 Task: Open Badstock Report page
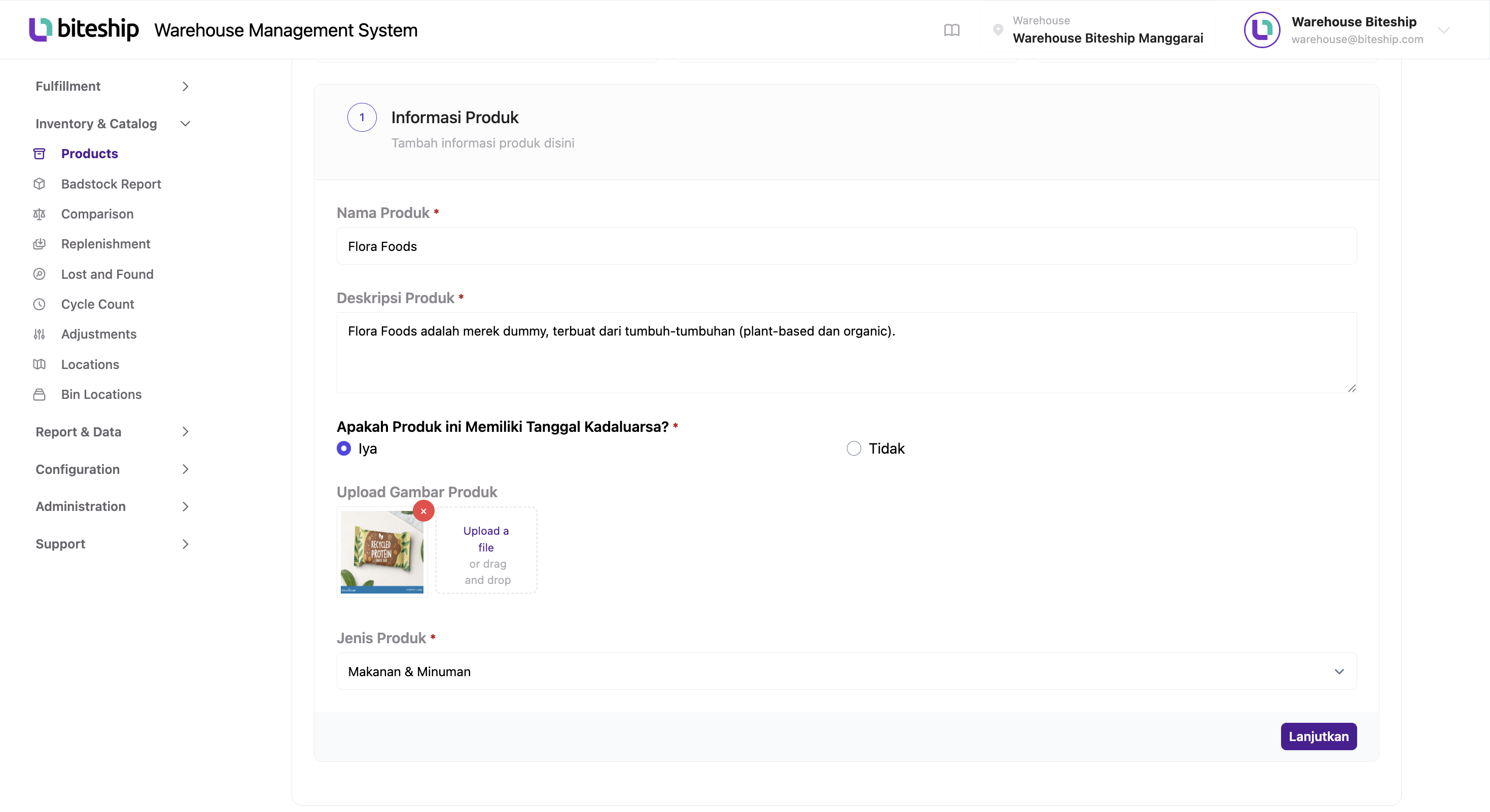[111, 184]
